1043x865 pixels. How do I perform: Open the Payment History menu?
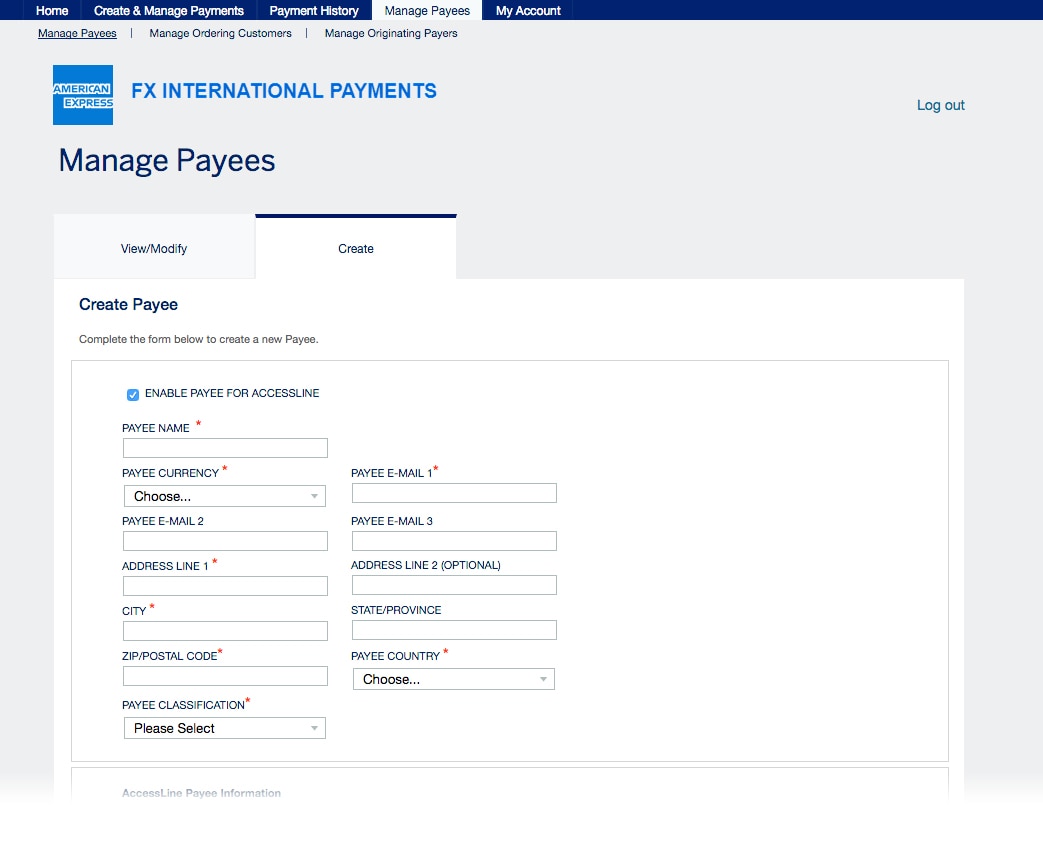pos(313,10)
